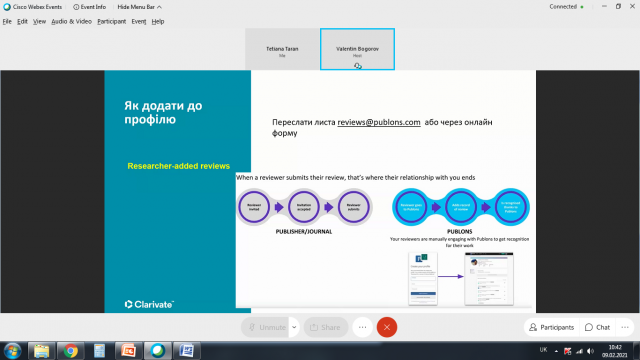Toggle the Chat panel

tap(598, 327)
